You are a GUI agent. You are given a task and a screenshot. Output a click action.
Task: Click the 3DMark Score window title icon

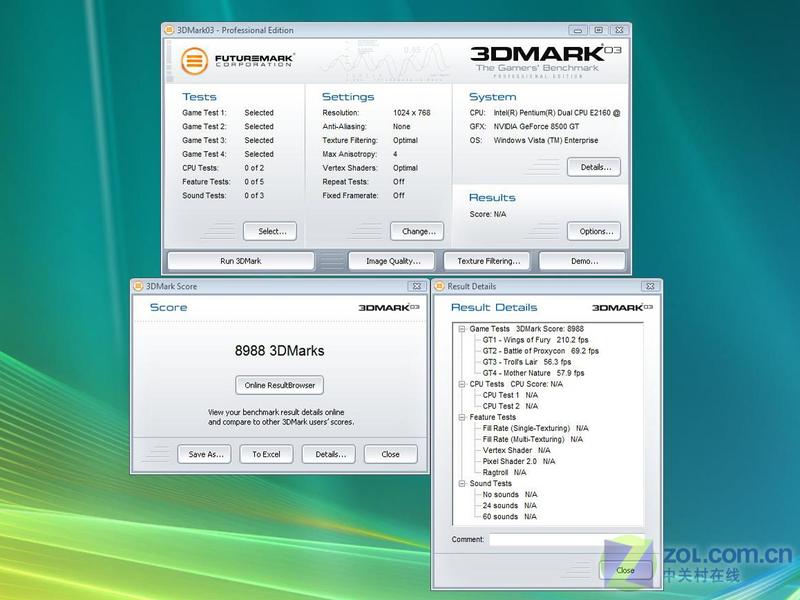click(x=138, y=286)
